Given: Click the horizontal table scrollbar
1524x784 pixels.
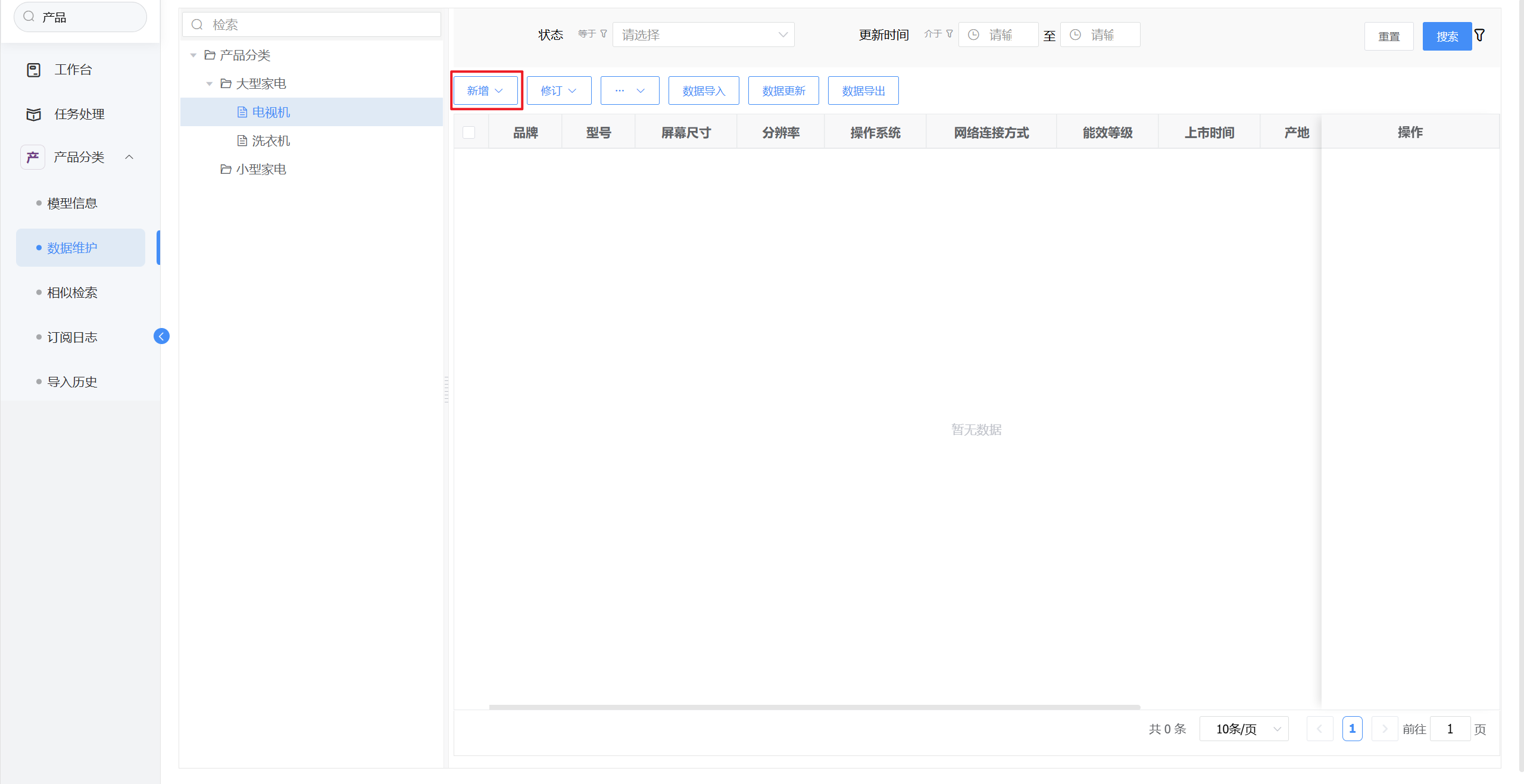Looking at the screenshot, I should pyautogui.click(x=814, y=707).
